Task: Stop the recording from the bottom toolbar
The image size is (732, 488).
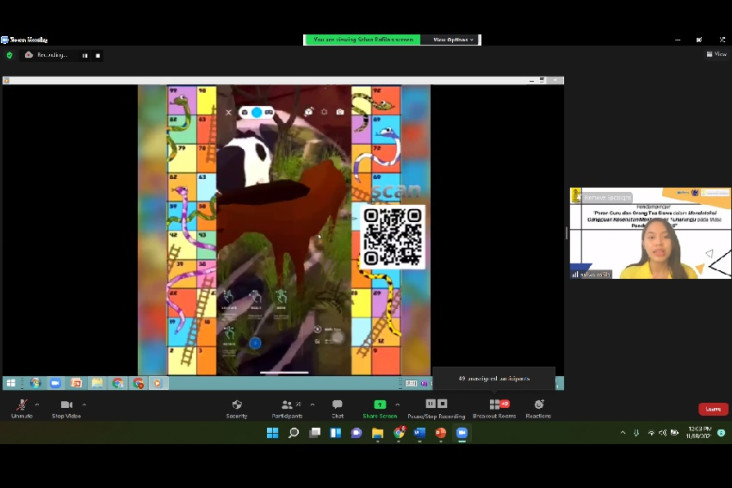Action: point(443,403)
